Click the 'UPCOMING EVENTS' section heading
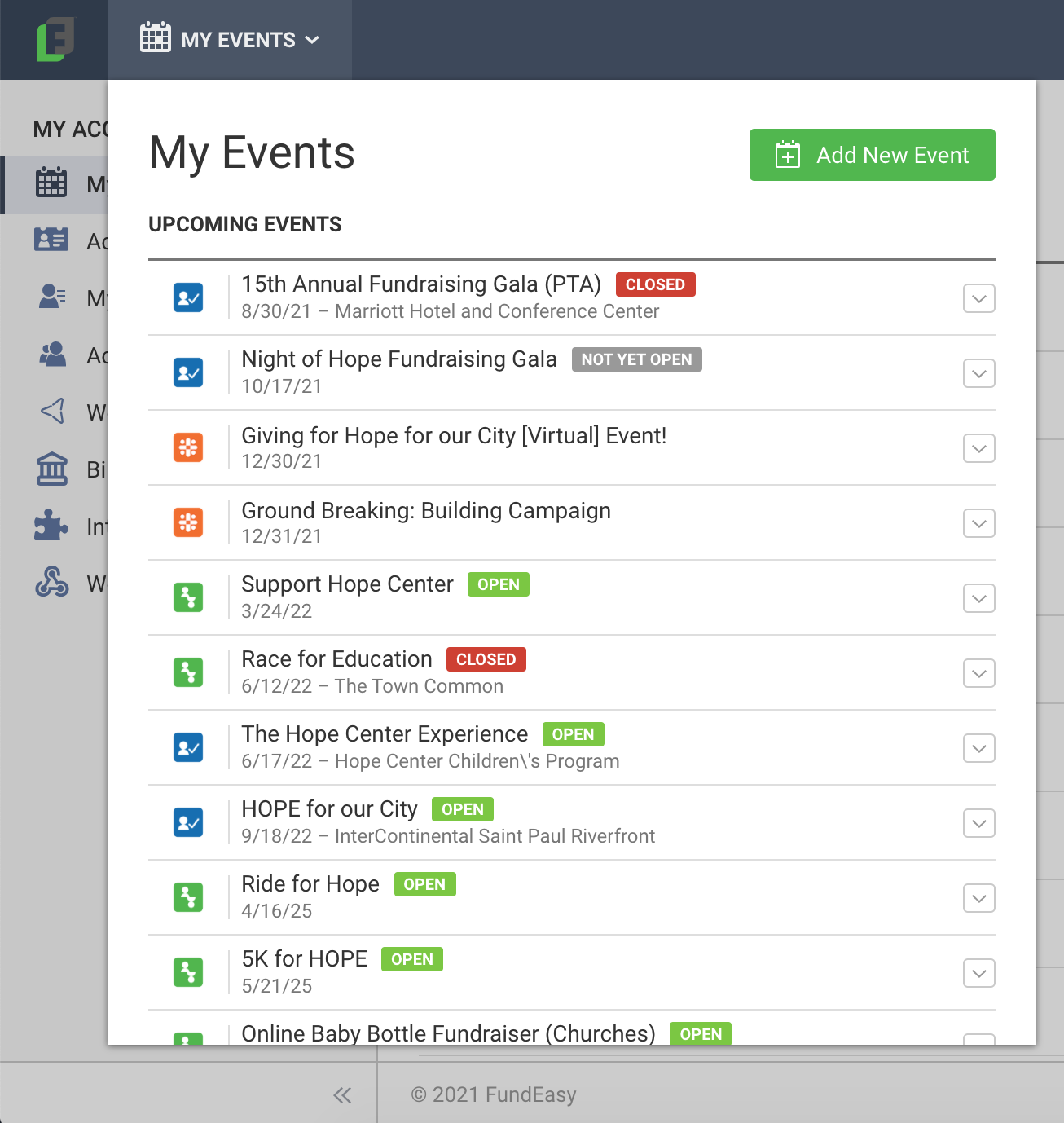This screenshot has height=1123, width=1064. [245, 224]
